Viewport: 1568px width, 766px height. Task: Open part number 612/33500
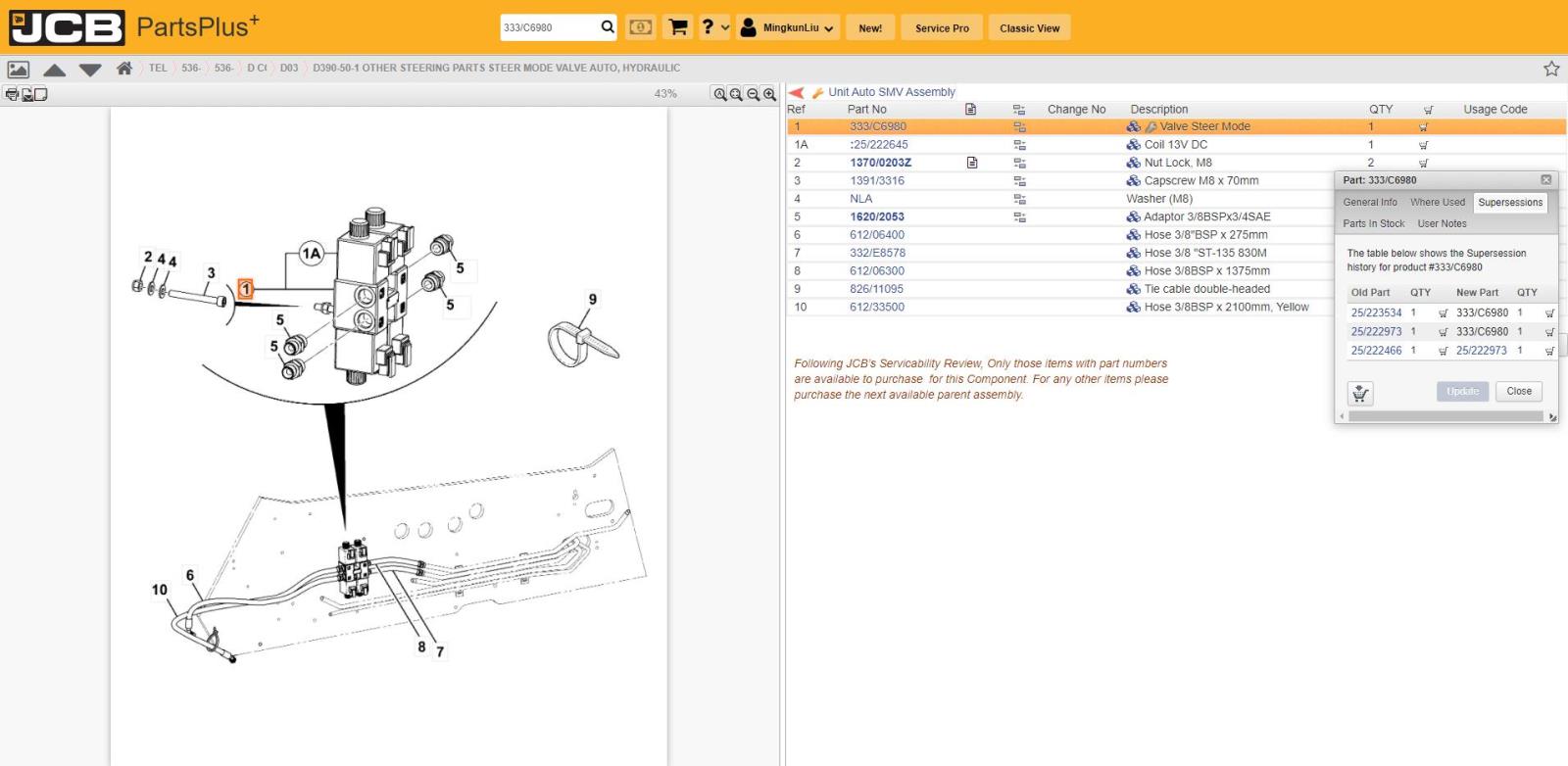pyautogui.click(x=877, y=308)
